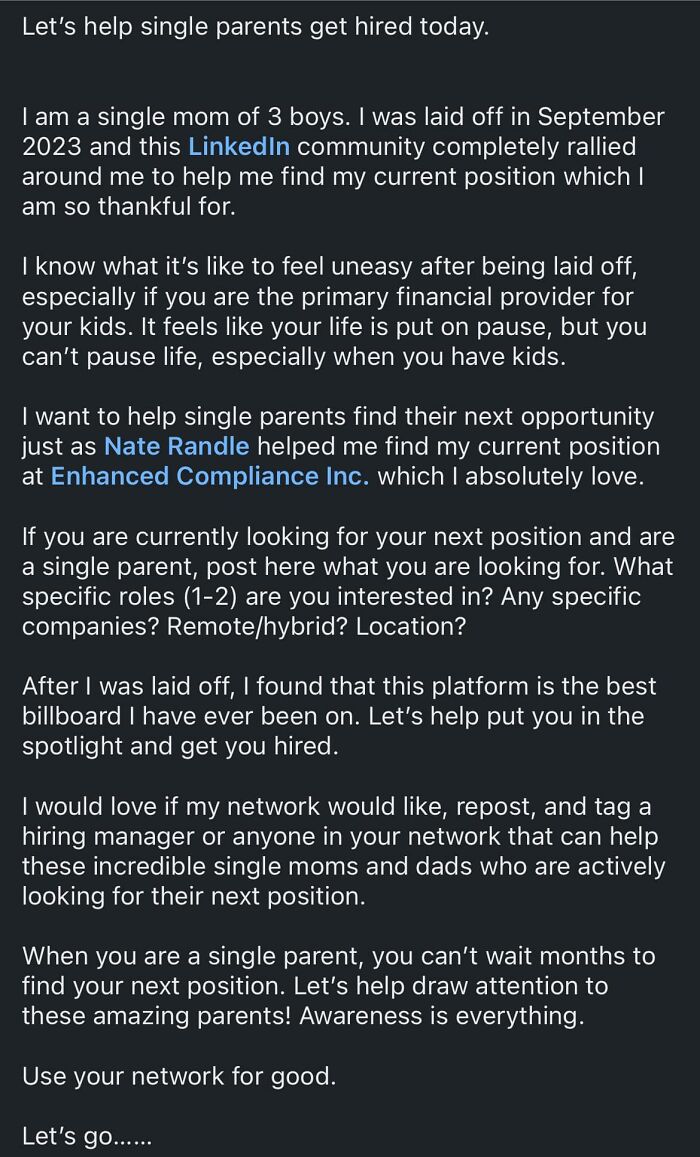
Task: Click the headline "Let's help single parents get hired today"
Action: 255,26
